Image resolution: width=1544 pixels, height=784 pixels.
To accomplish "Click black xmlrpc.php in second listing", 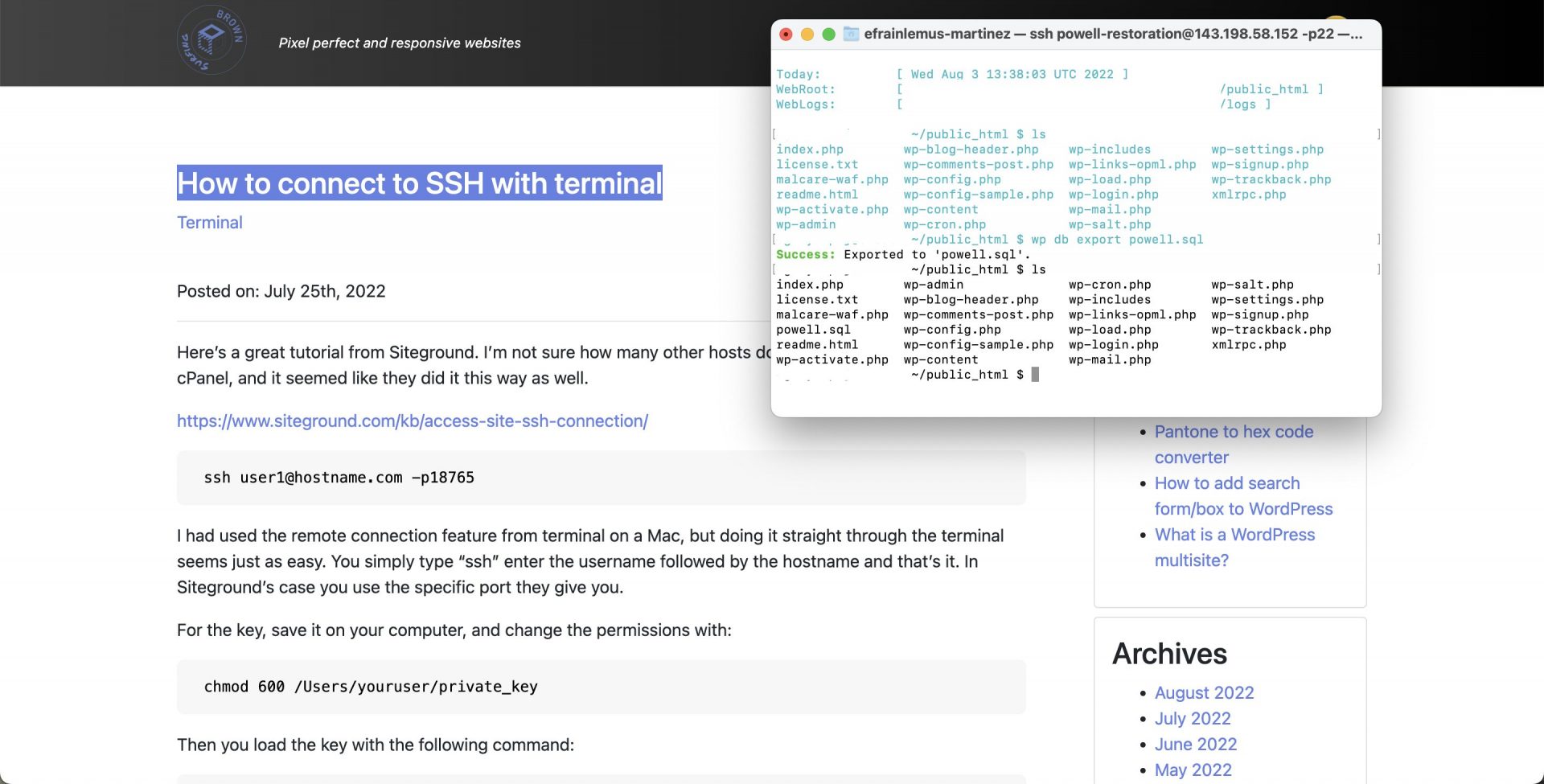I will click(x=1249, y=345).
